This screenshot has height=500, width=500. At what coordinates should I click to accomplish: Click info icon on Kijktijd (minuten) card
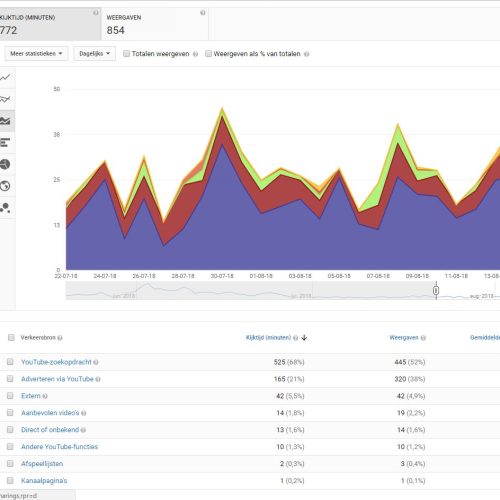pyautogui.click(x=96, y=13)
